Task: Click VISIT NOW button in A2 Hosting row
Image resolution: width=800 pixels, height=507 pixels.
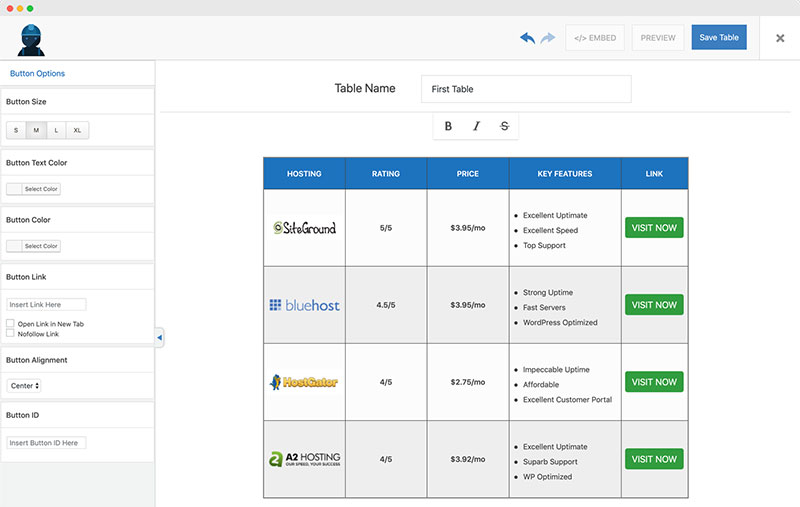Action: click(x=654, y=459)
